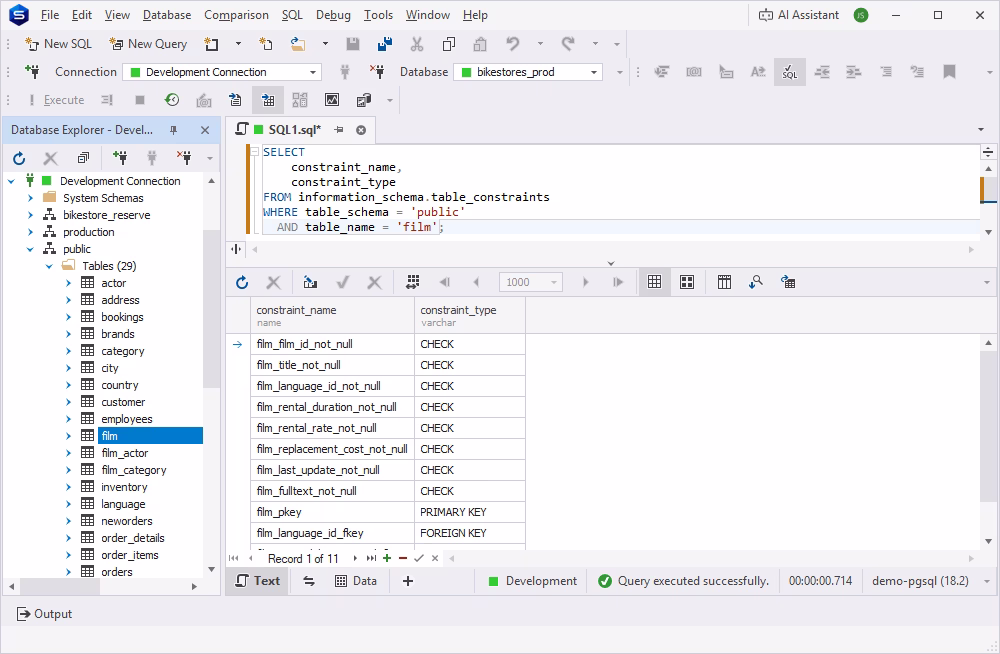
Task: Switch to the Data view tab
Action: tap(356, 581)
